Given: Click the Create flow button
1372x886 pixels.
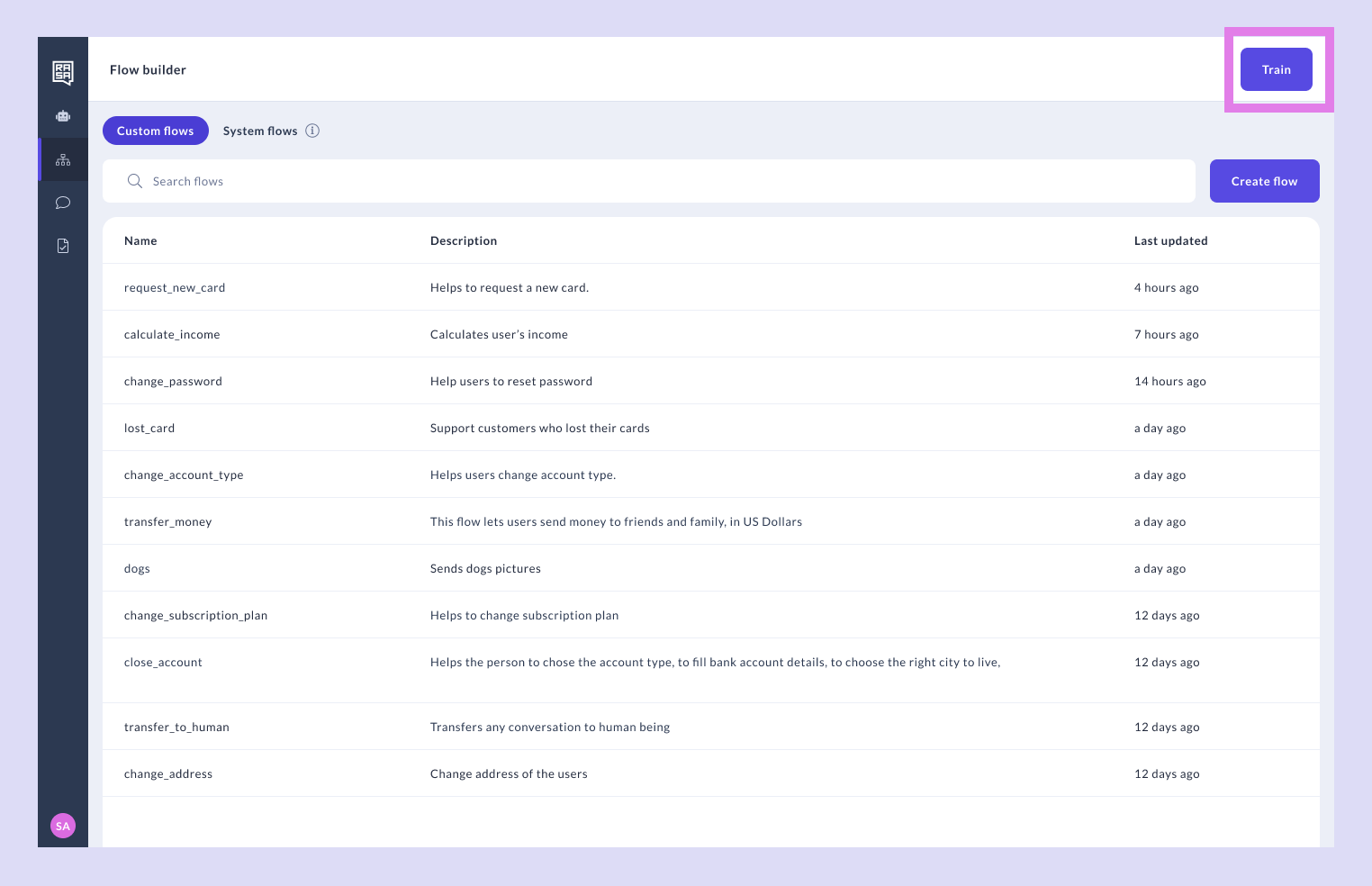Looking at the screenshot, I should (1264, 181).
